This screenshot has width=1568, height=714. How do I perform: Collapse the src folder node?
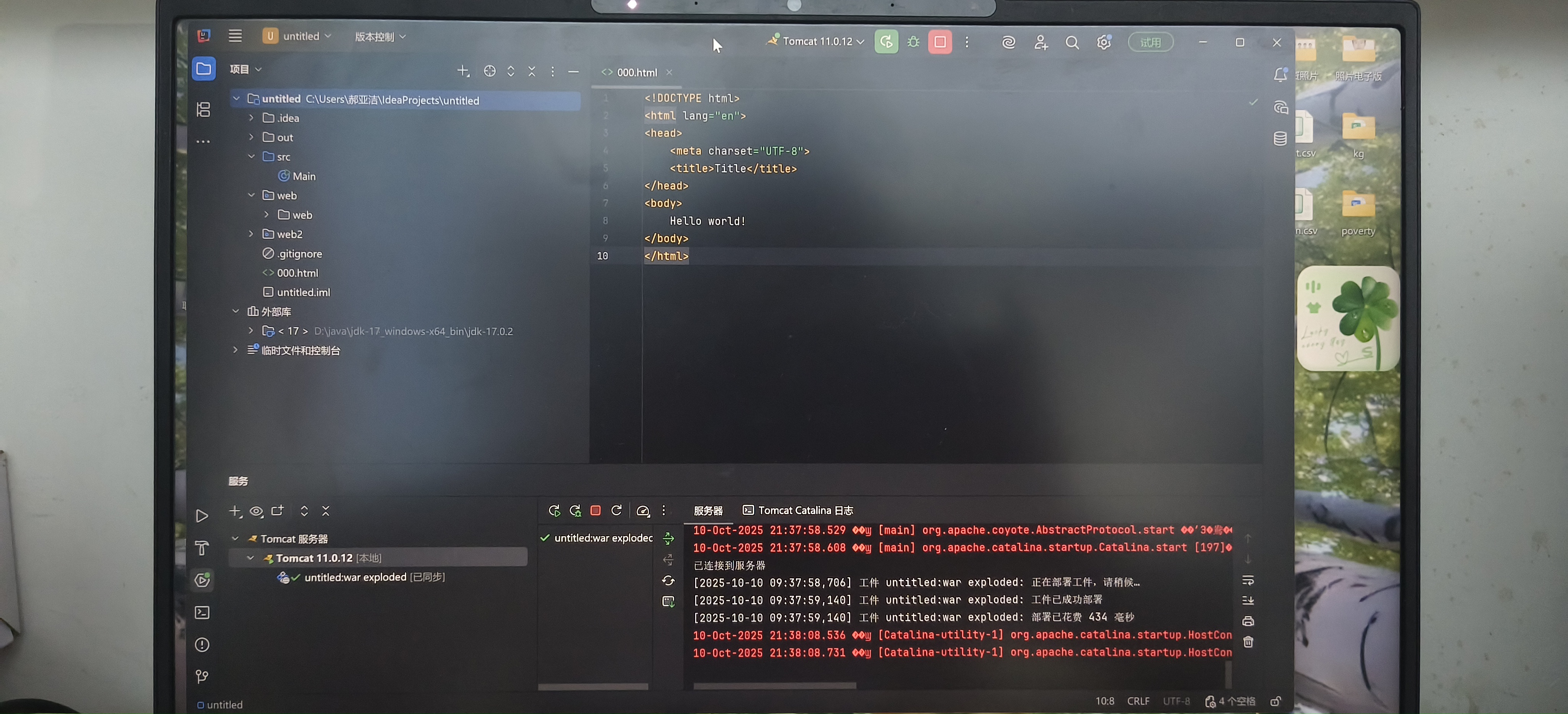tap(251, 157)
